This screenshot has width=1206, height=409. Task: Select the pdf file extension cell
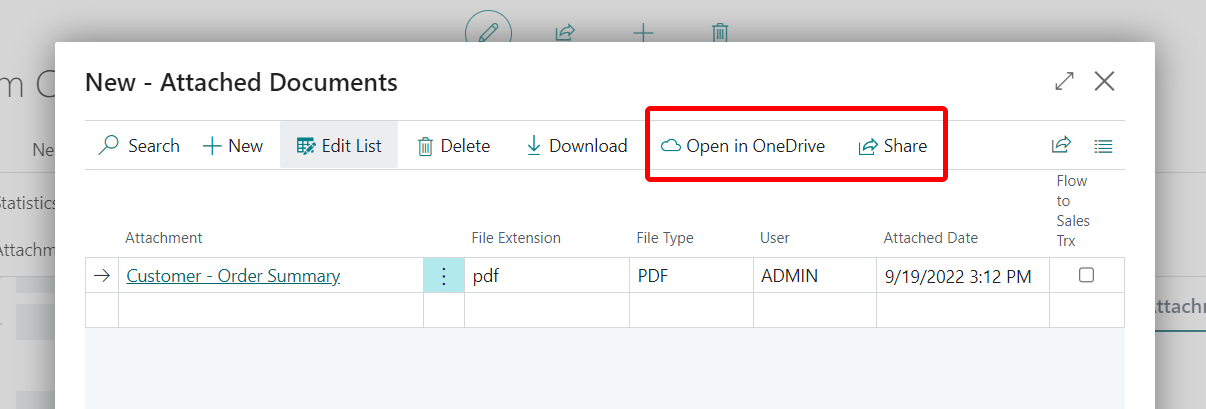pyautogui.click(x=546, y=276)
